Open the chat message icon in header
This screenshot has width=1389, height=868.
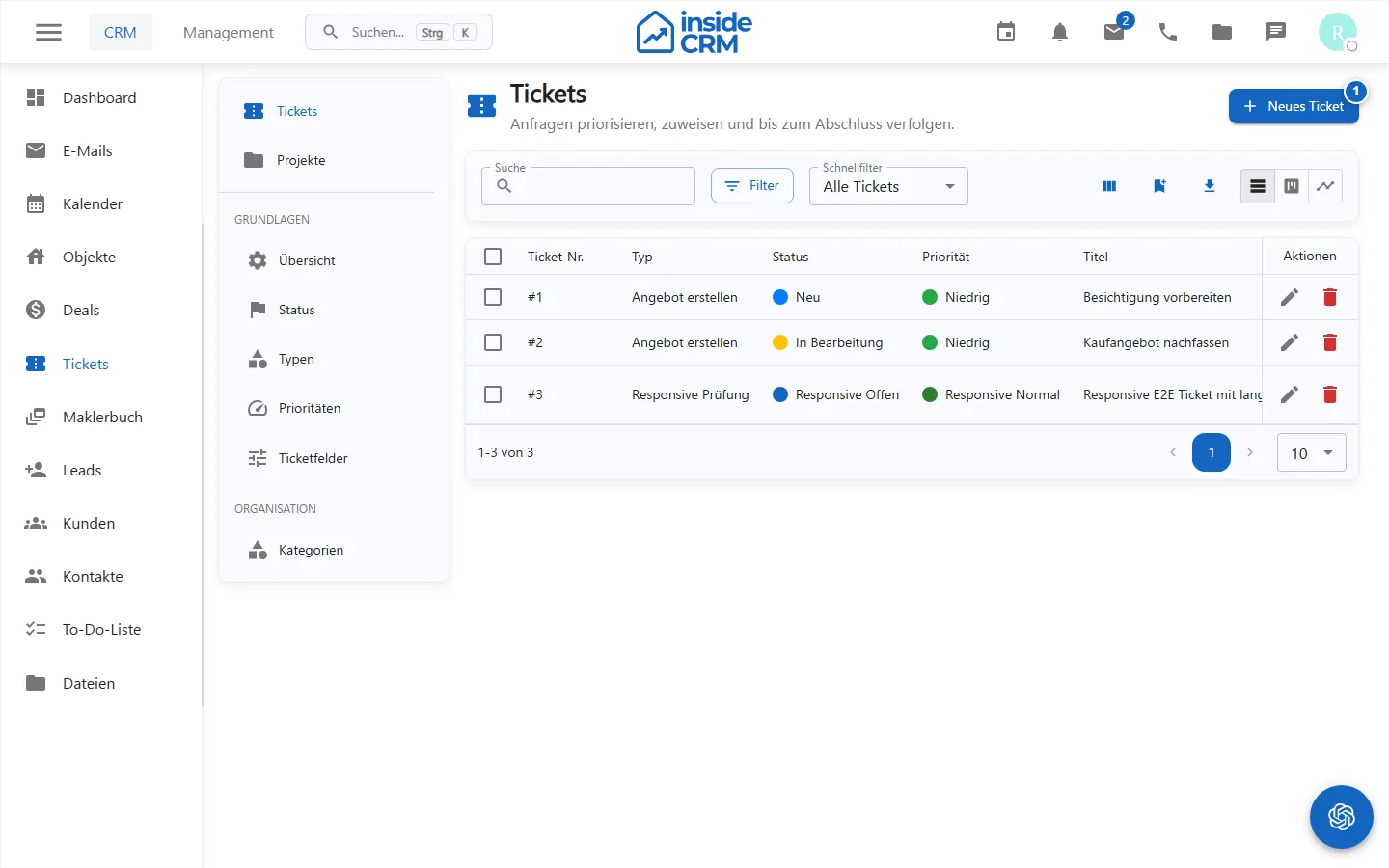[1276, 32]
